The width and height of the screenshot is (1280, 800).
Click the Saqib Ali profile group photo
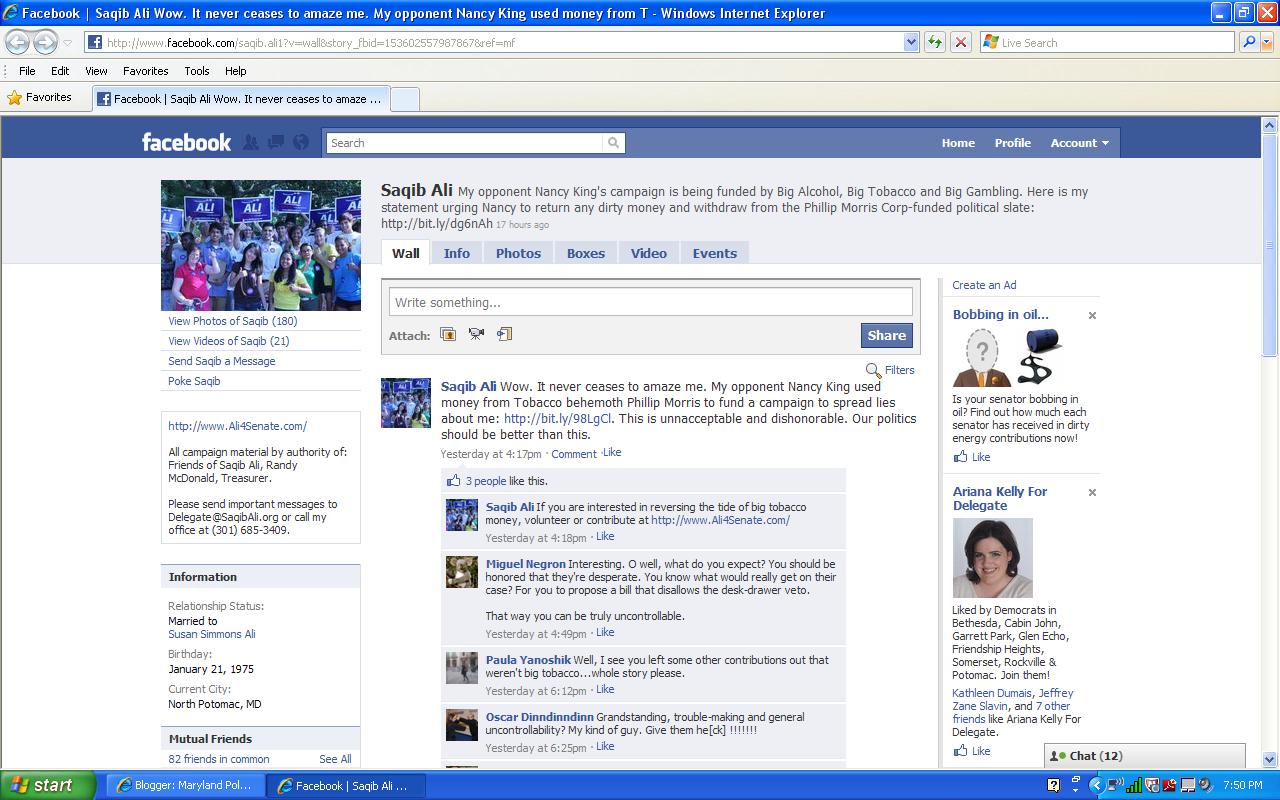(x=261, y=245)
